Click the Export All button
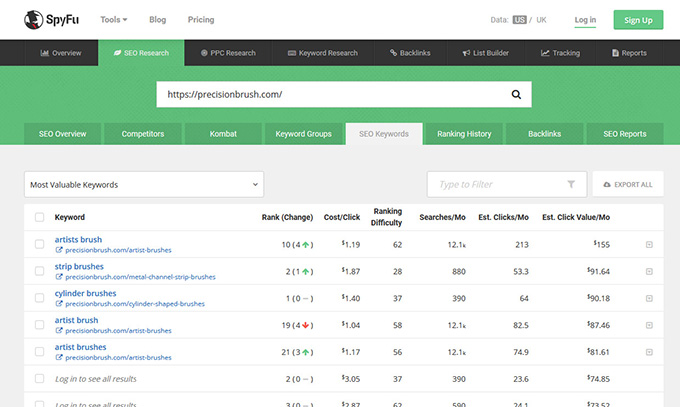 pos(628,185)
